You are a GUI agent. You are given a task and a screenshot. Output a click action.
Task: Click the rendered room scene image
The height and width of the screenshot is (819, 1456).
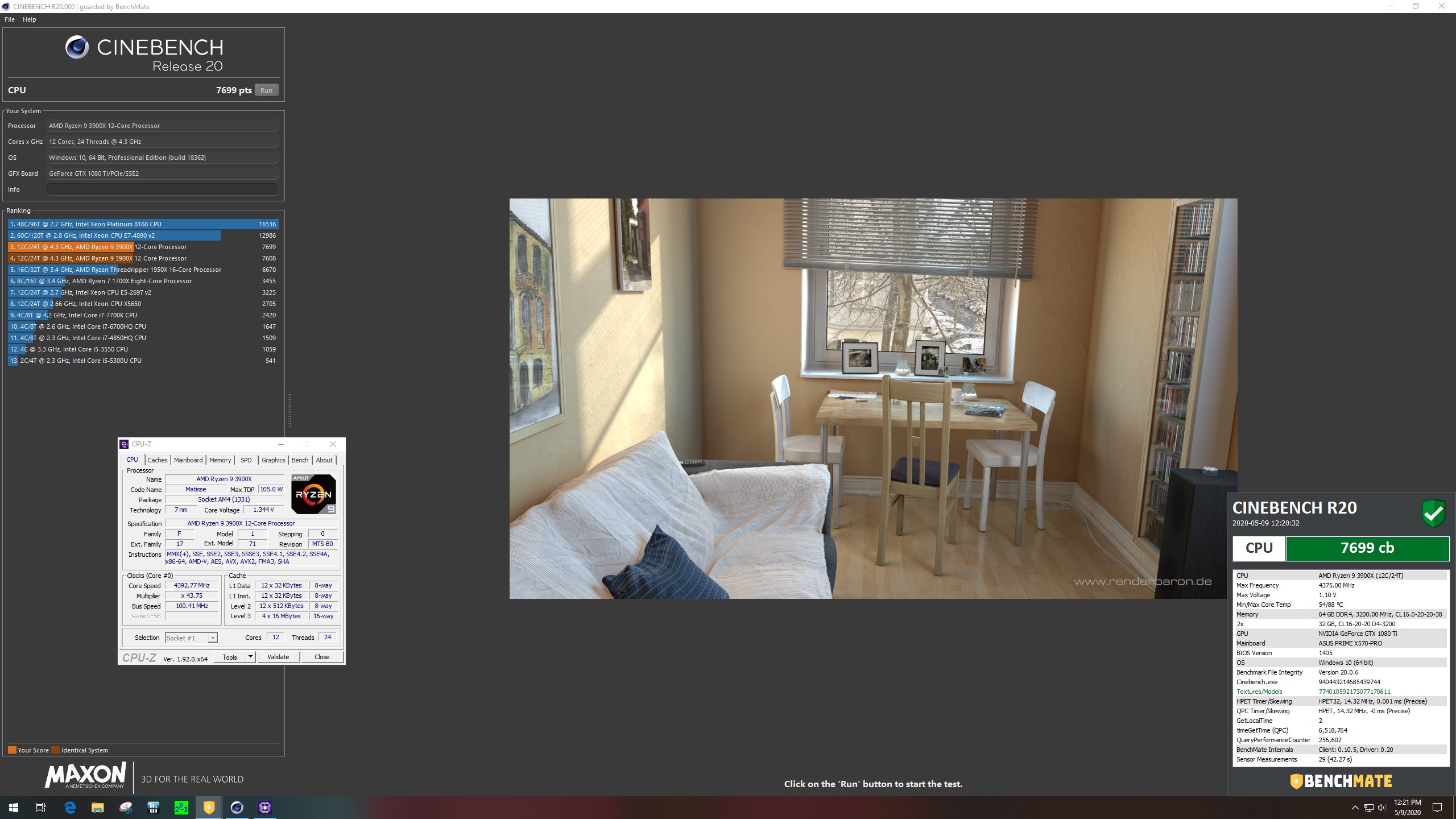[873, 398]
